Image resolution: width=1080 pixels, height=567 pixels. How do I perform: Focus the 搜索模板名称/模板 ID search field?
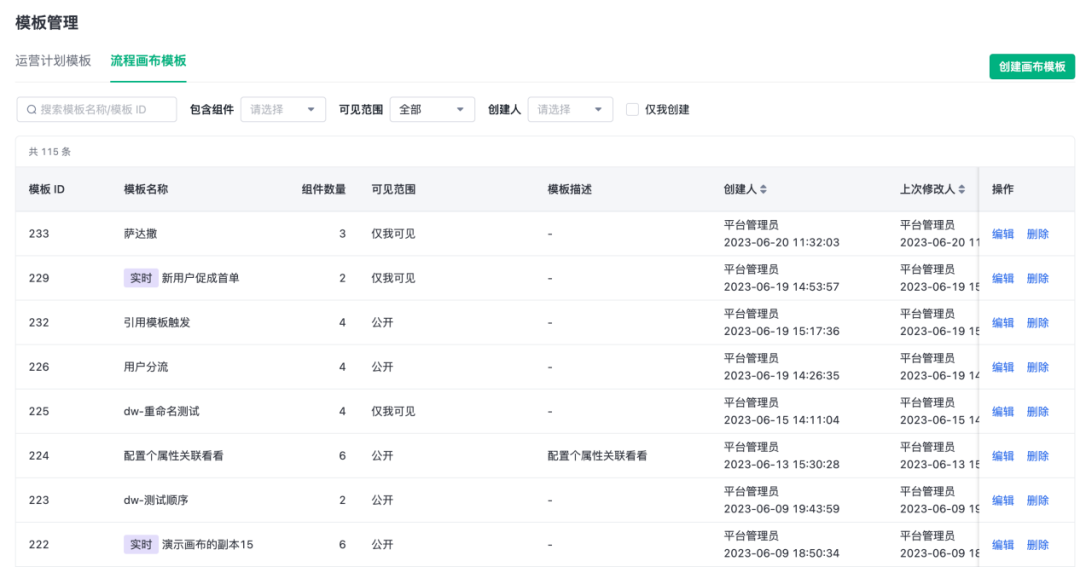[x=96, y=110]
